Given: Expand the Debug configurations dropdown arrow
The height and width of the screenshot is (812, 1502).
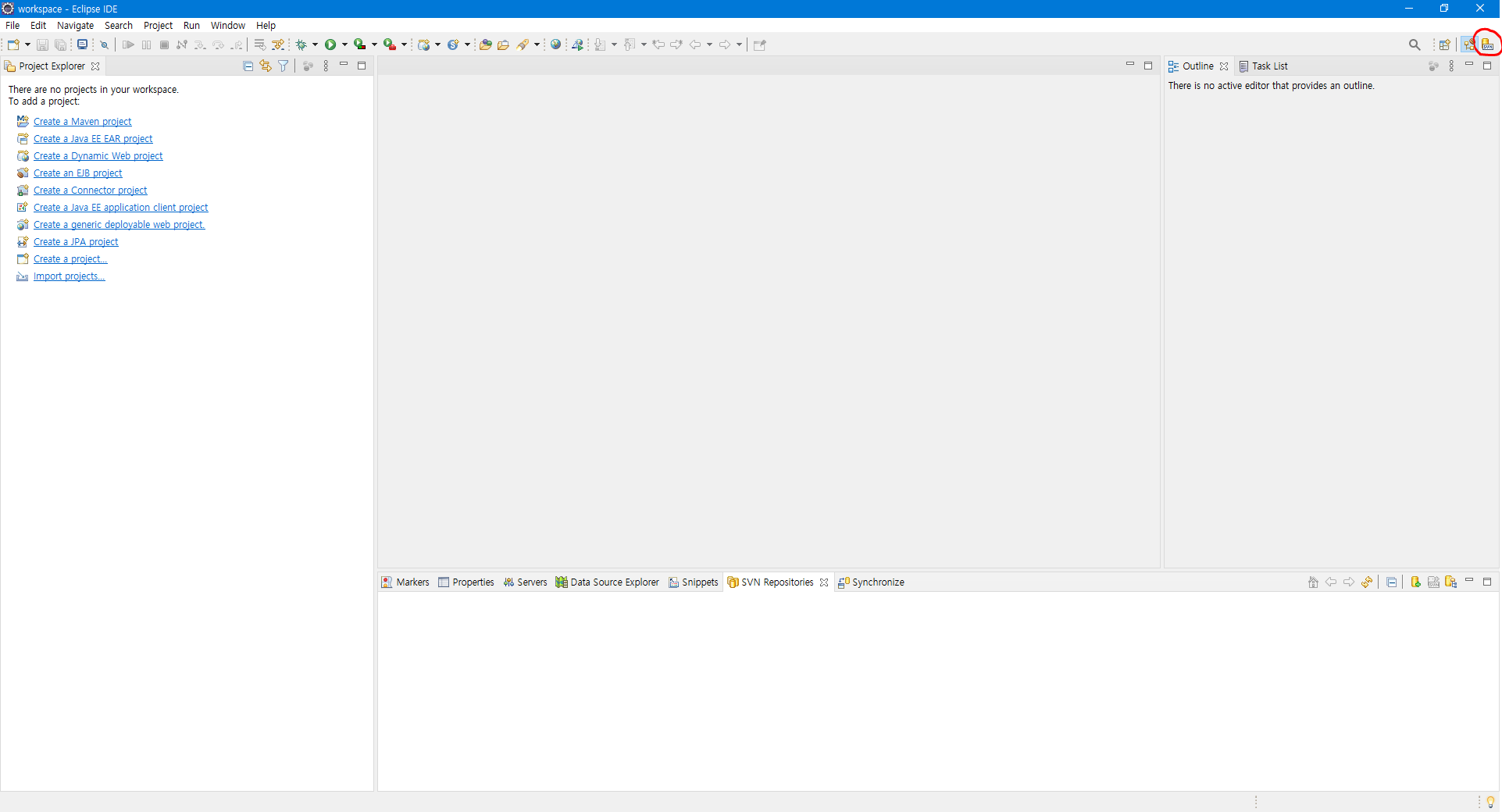Looking at the screenshot, I should tap(315, 45).
